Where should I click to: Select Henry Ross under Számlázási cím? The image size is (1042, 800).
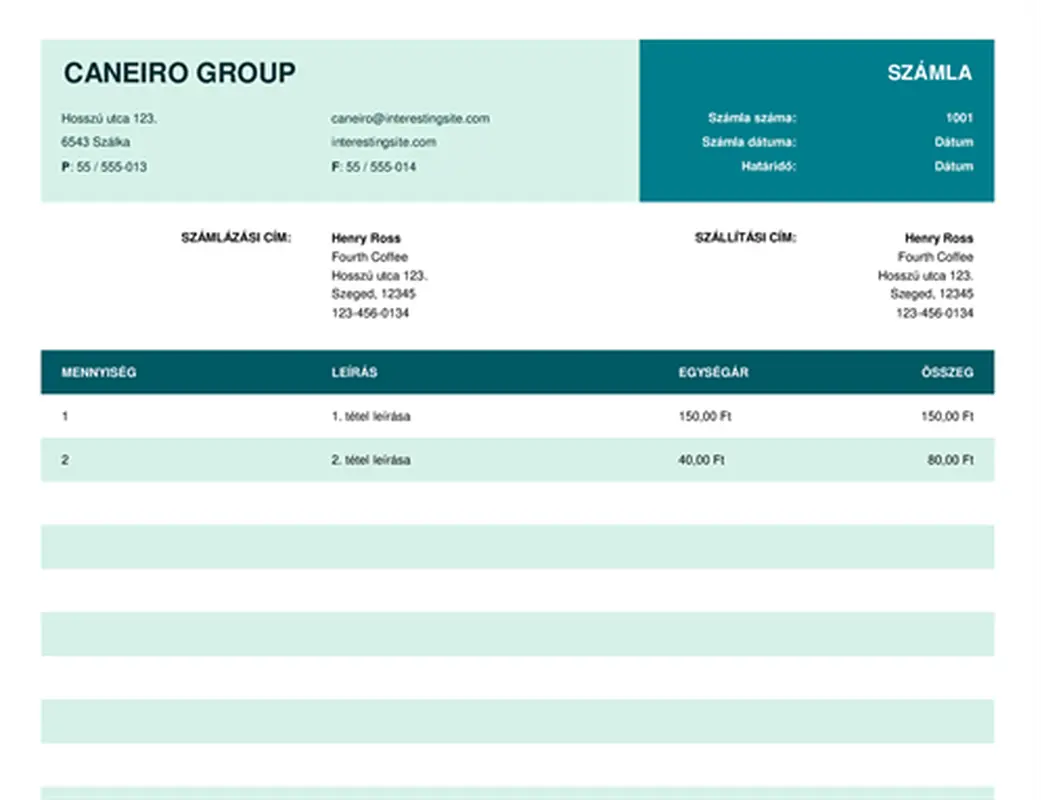(x=365, y=238)
